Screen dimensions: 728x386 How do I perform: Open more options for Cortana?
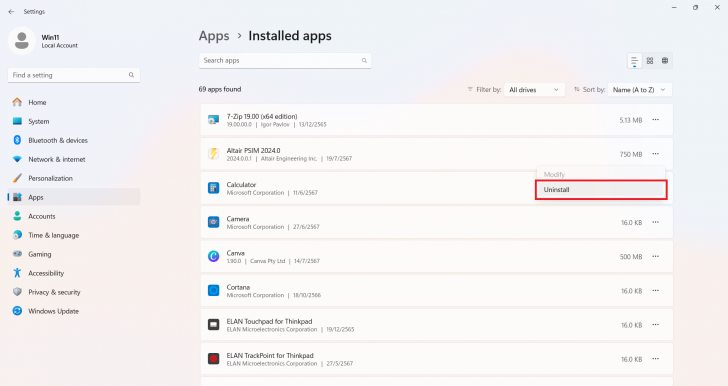coord(656,290)
